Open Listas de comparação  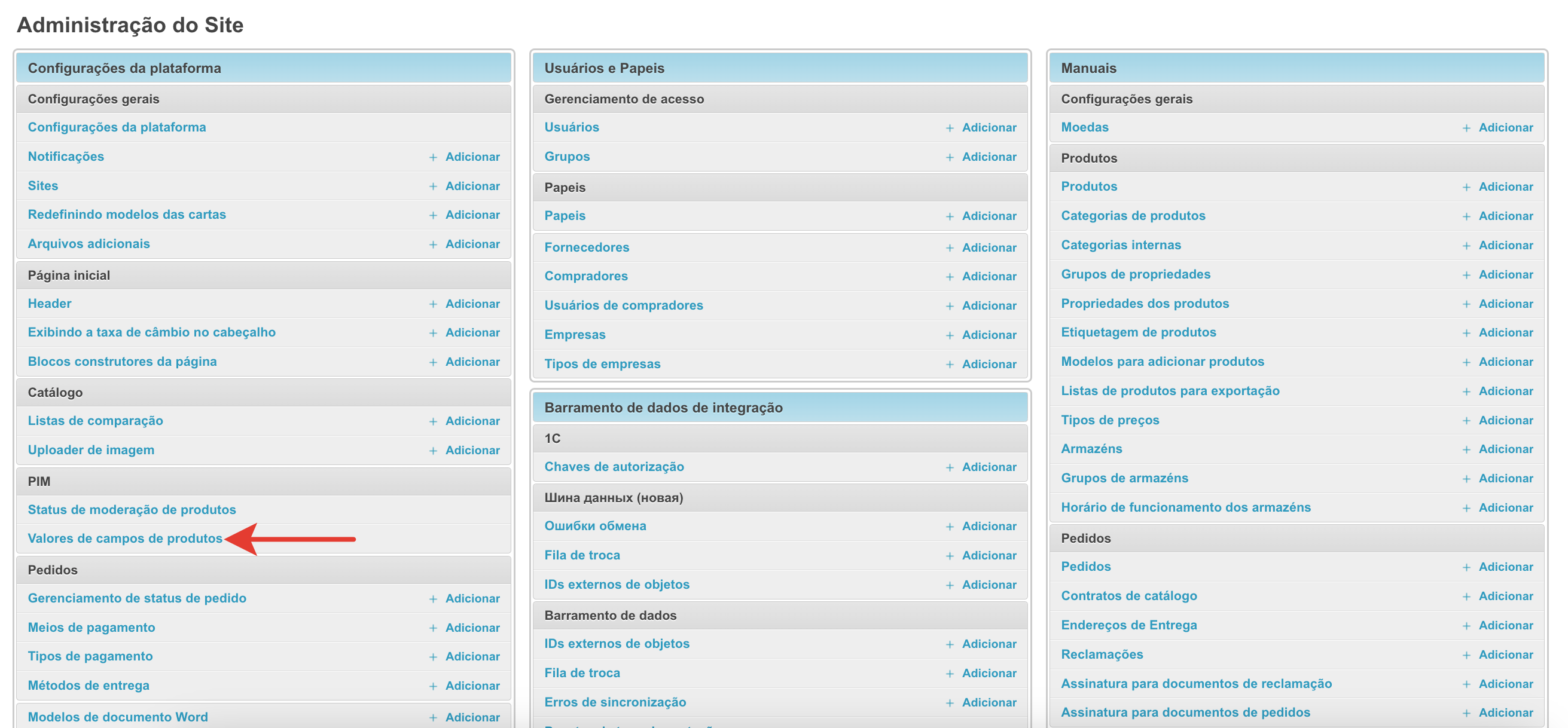96,421
